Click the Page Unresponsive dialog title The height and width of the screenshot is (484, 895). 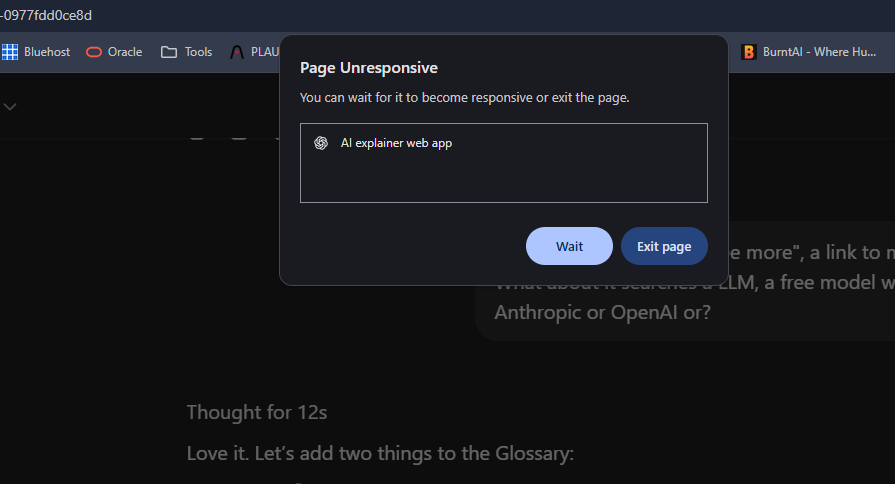click(369, 68)
